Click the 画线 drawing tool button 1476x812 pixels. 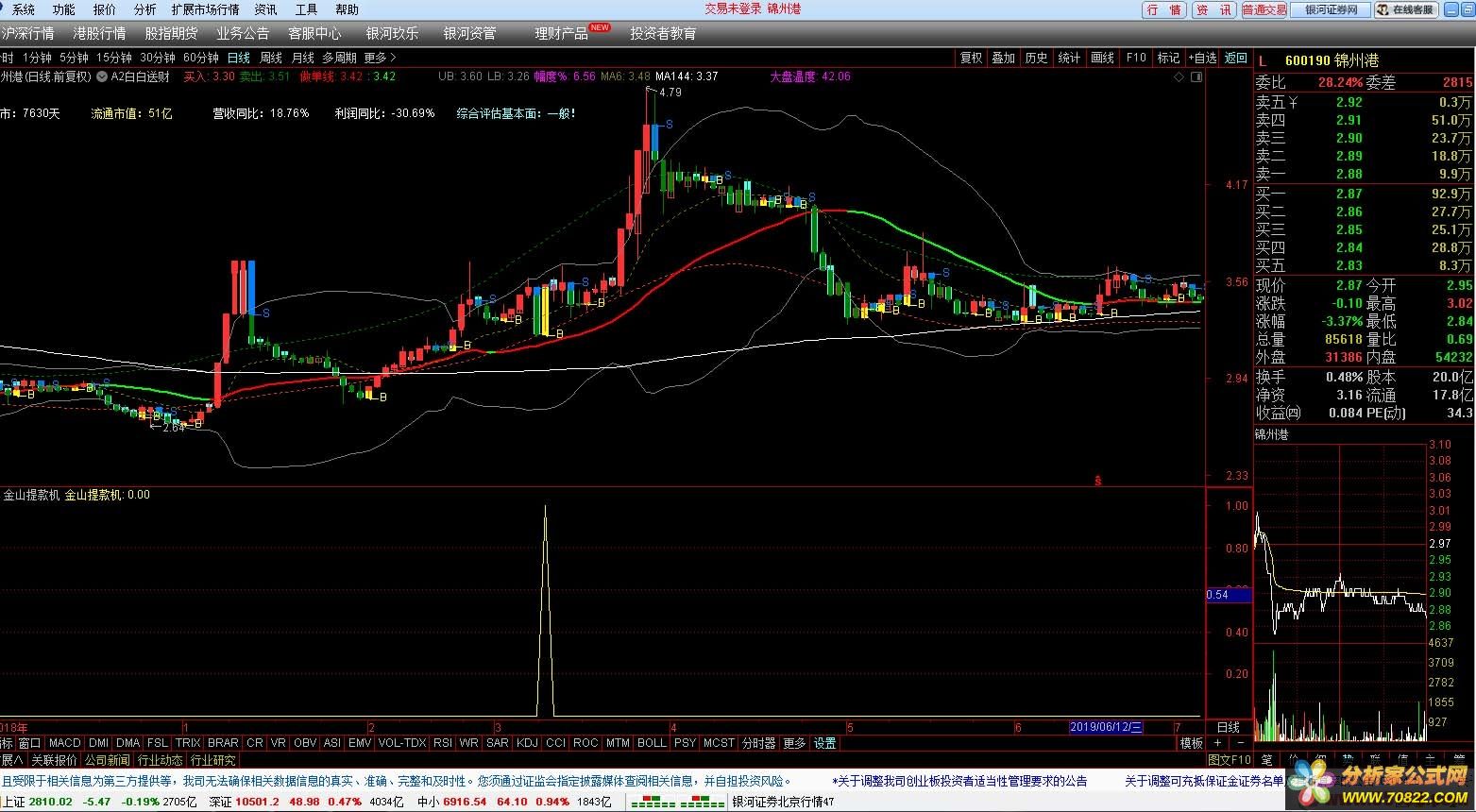pyautogui.click(x=1103, y=58)
